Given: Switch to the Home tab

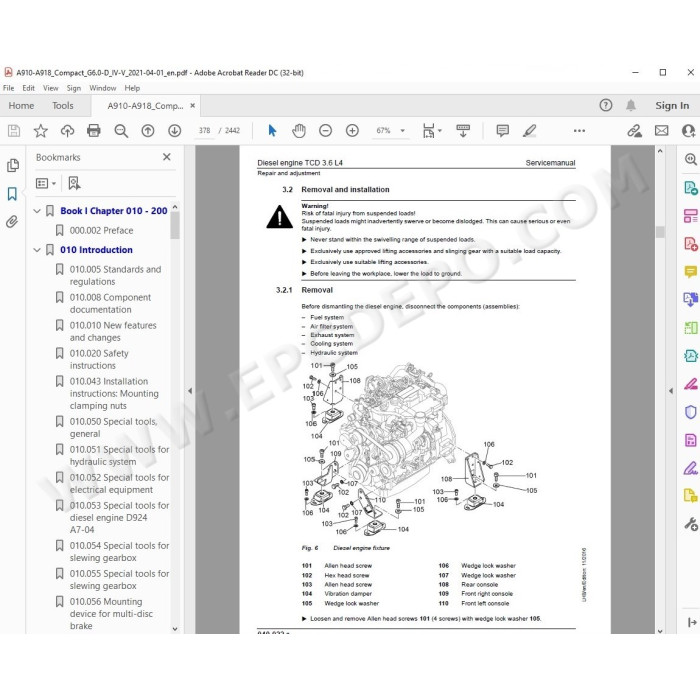Looking at the screenshot, I should pyautogui.click(x=21, y=106).
